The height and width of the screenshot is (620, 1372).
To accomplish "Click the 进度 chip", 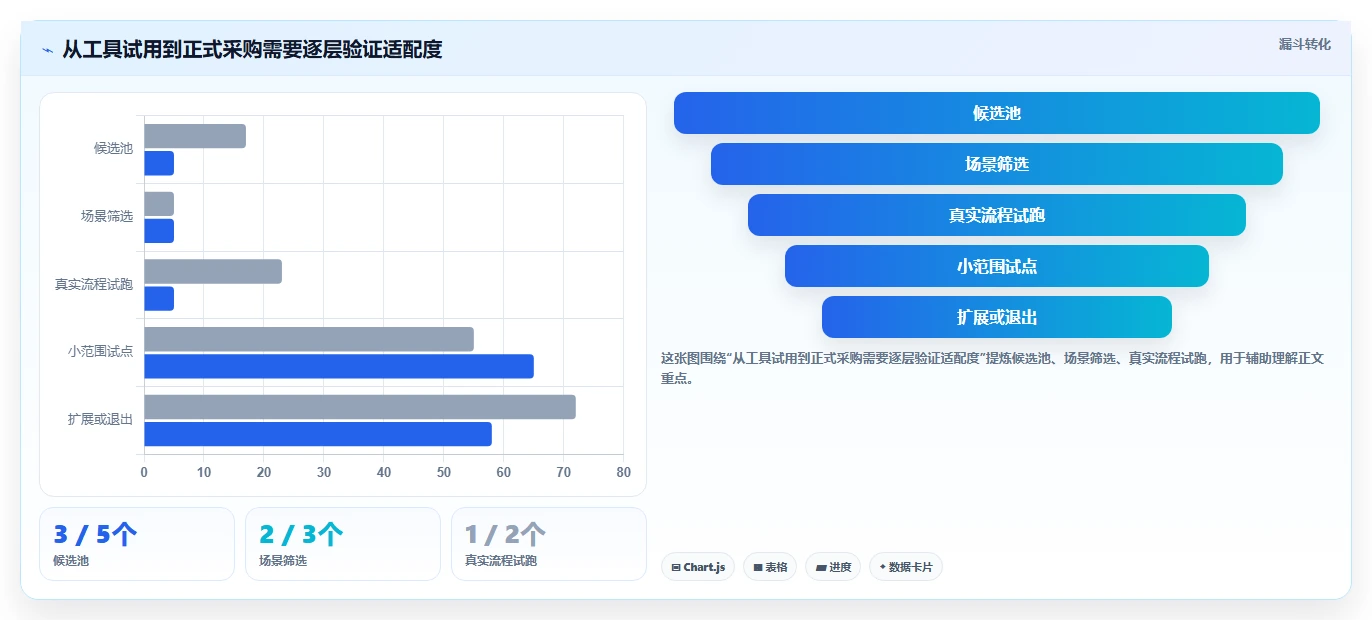I will point(833,567).
